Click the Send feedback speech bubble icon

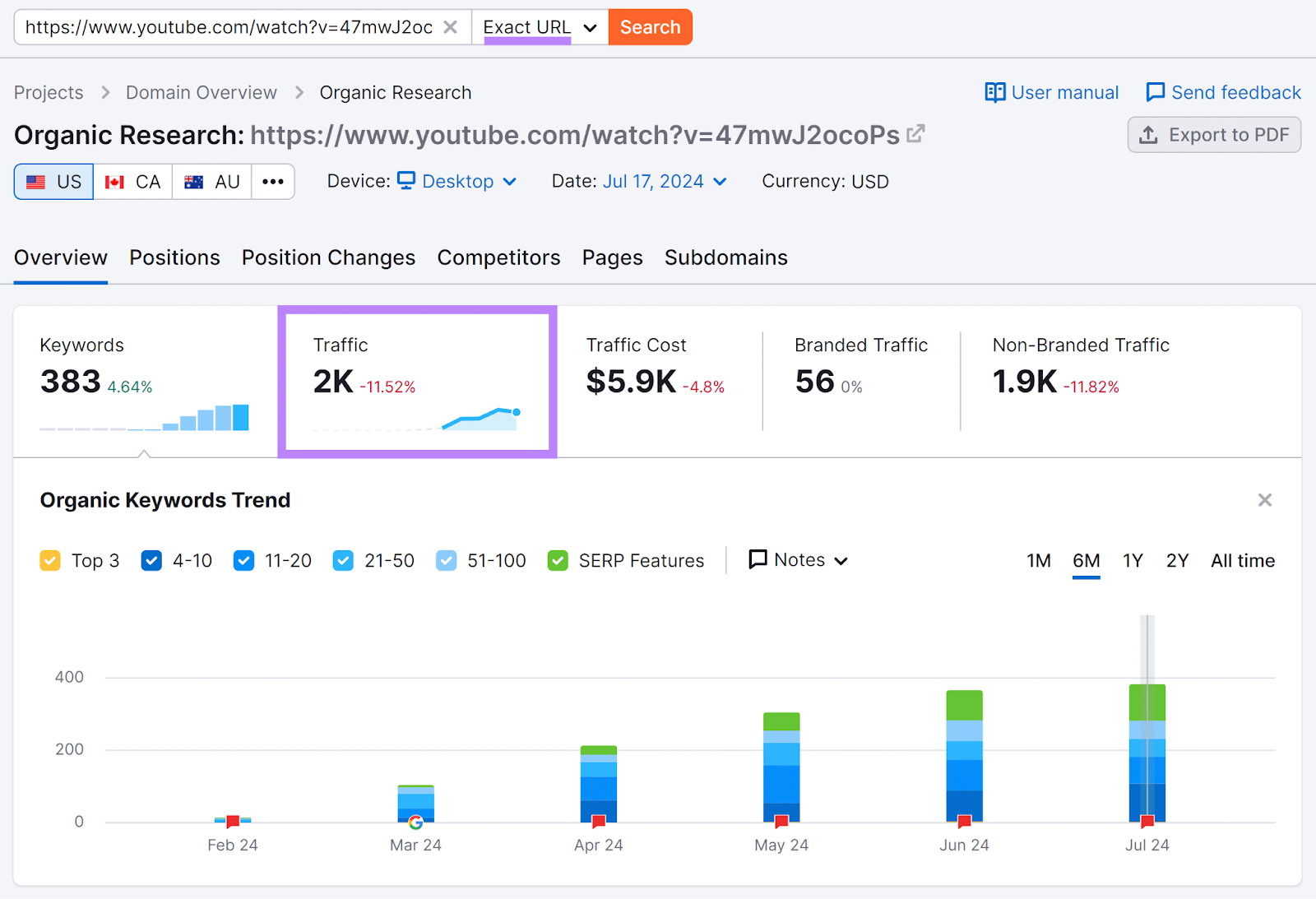click(x=1156, y=92)
